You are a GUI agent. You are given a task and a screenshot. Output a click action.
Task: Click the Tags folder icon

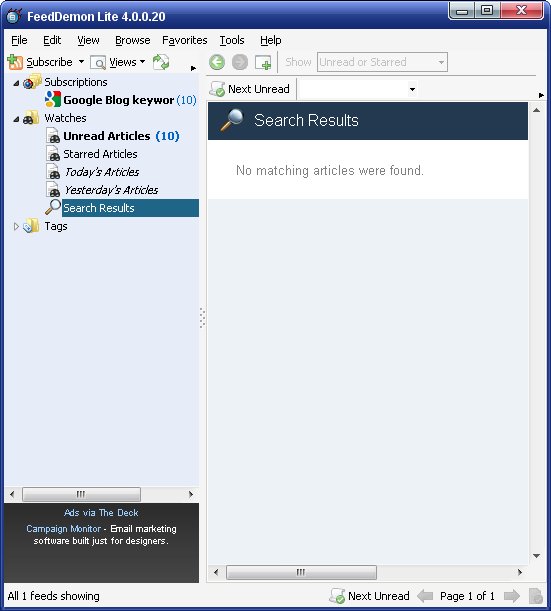[31, 226]
